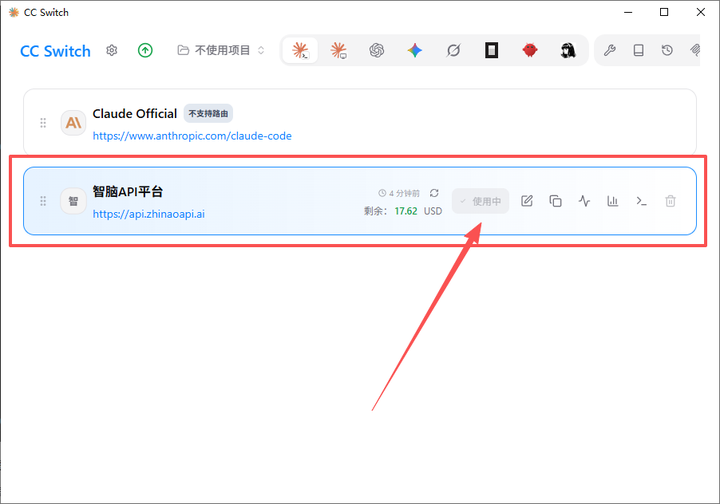Run speed test for 智脑API平台
This screenshot has height=504, width=720.
(584, 201)
